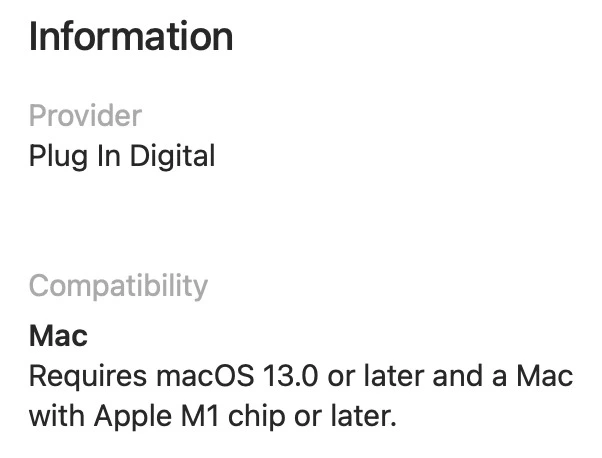Open the Plug In Digital provider entry
The image size is (602, 458).
pyautogui.click(x=122, y=156)
